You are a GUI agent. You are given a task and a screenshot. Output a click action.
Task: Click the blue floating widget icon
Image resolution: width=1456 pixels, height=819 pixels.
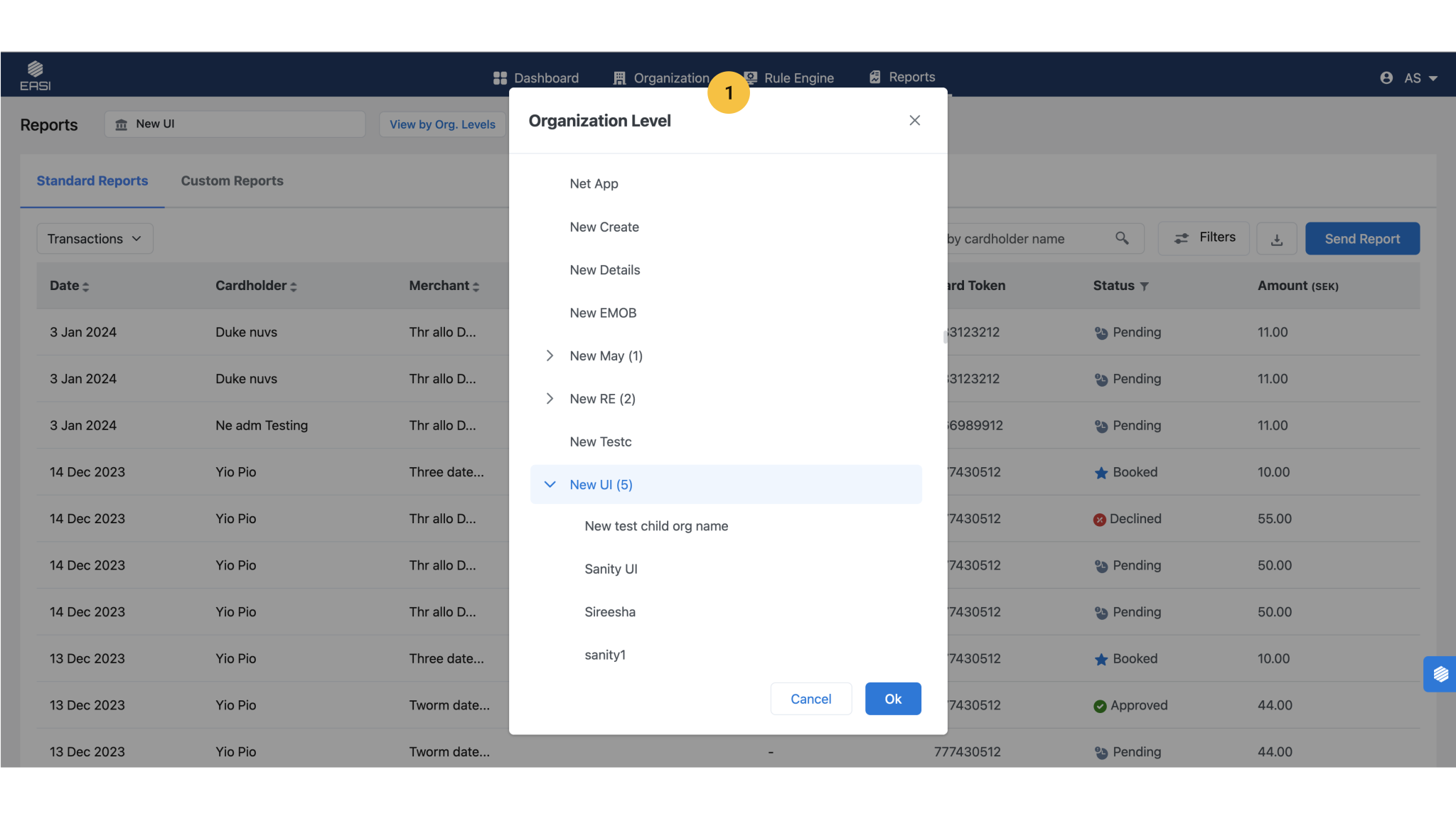tap(1440, 673)
